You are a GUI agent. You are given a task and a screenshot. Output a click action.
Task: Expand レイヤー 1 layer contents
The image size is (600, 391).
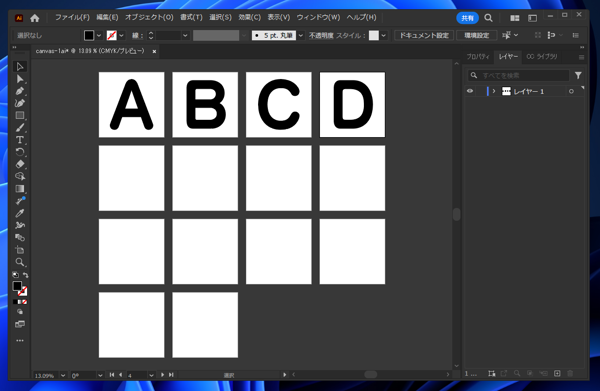(x=494, y=91)
